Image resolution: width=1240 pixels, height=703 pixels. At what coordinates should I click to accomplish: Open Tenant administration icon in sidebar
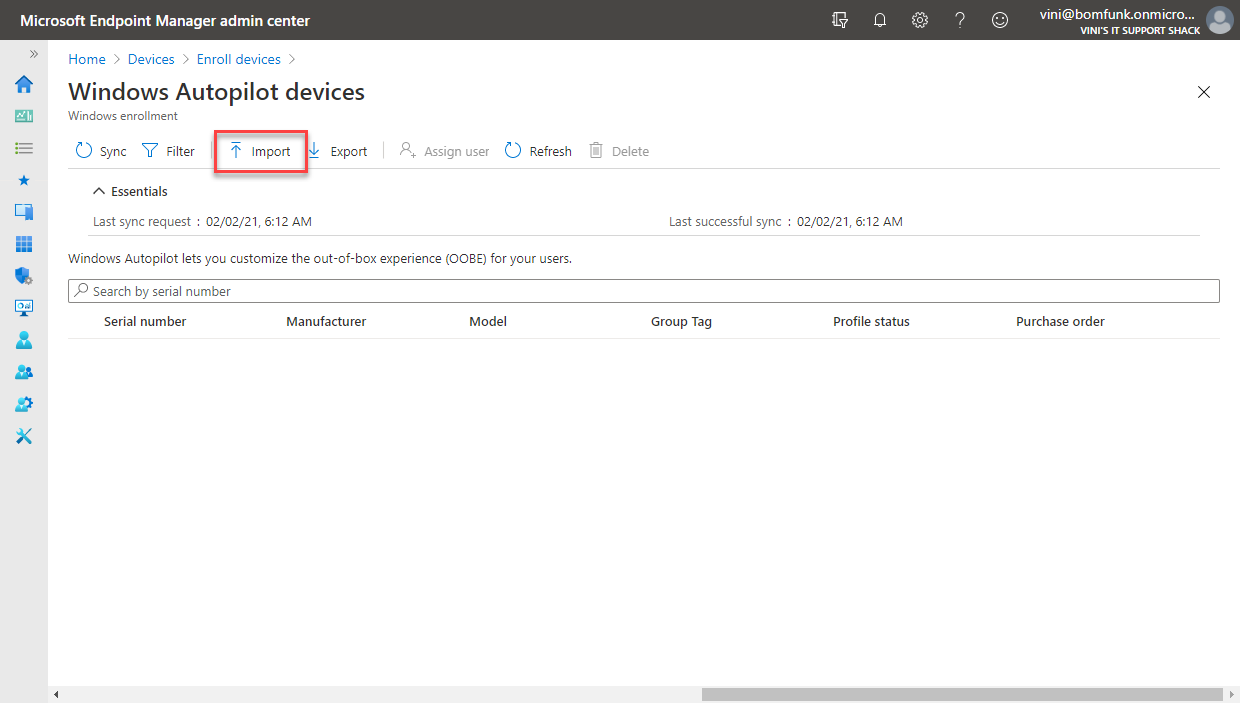coord(24,404)
